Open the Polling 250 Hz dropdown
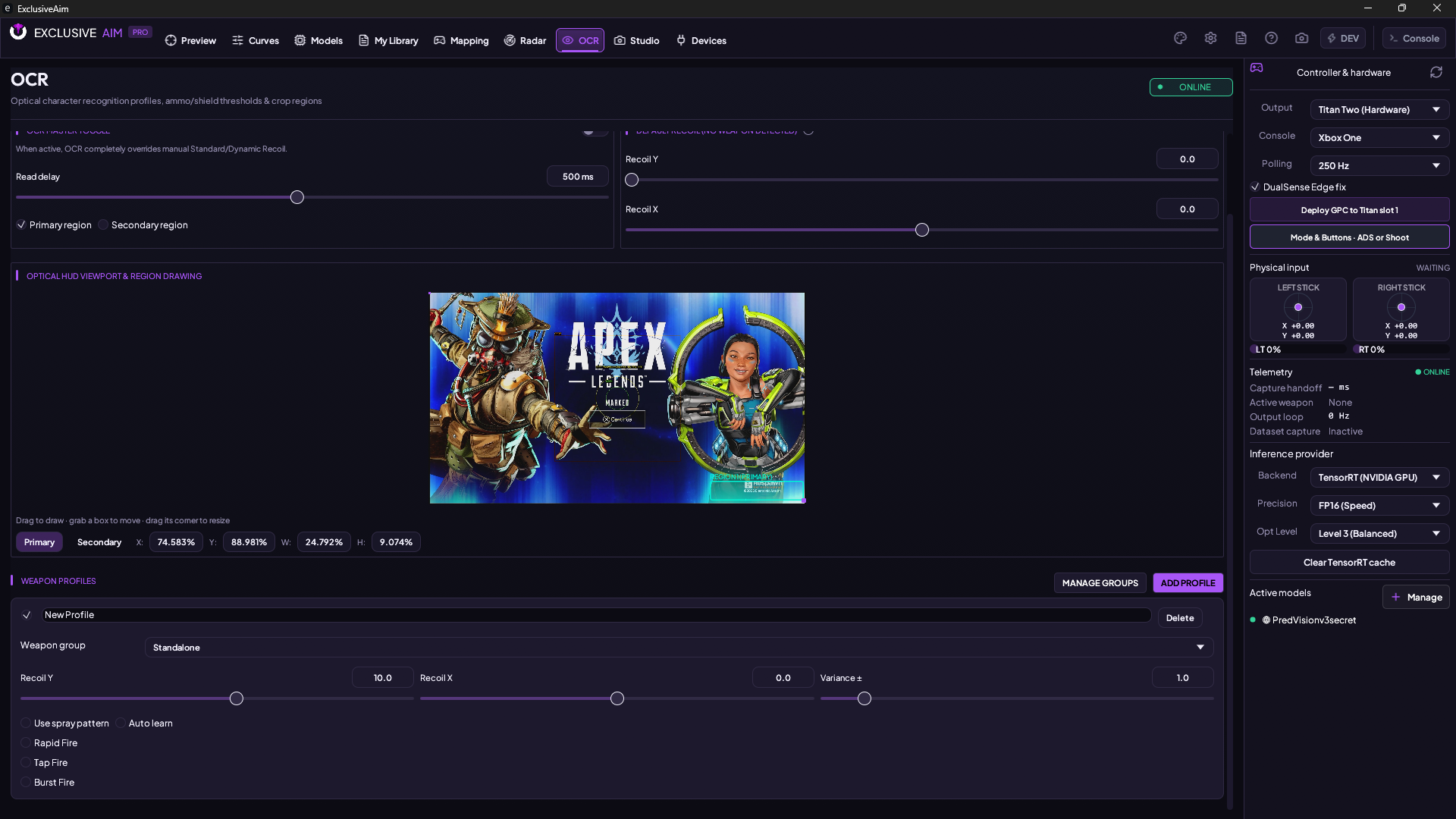 1379,166
